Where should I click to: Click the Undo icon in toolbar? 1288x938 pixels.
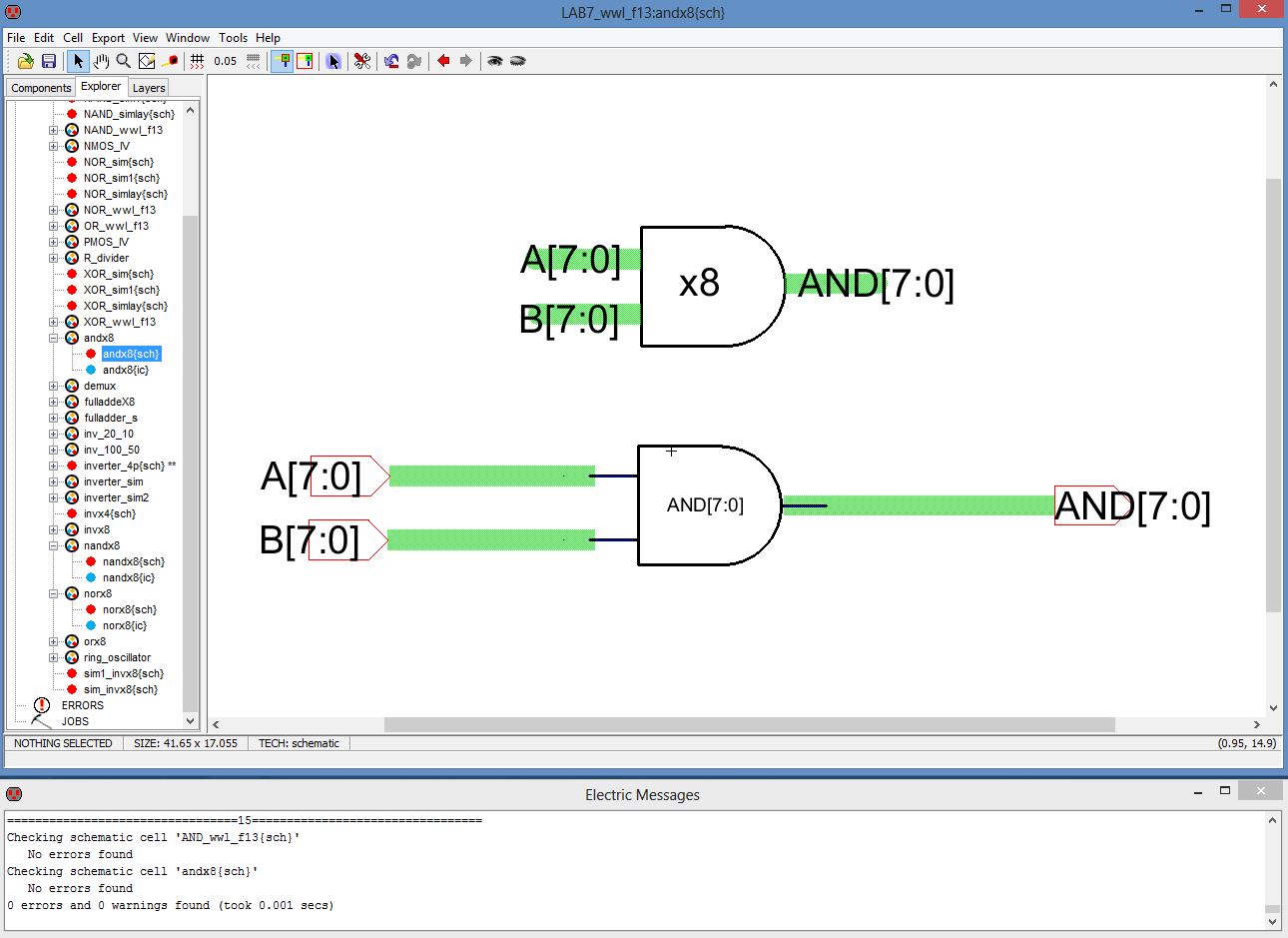391,61
